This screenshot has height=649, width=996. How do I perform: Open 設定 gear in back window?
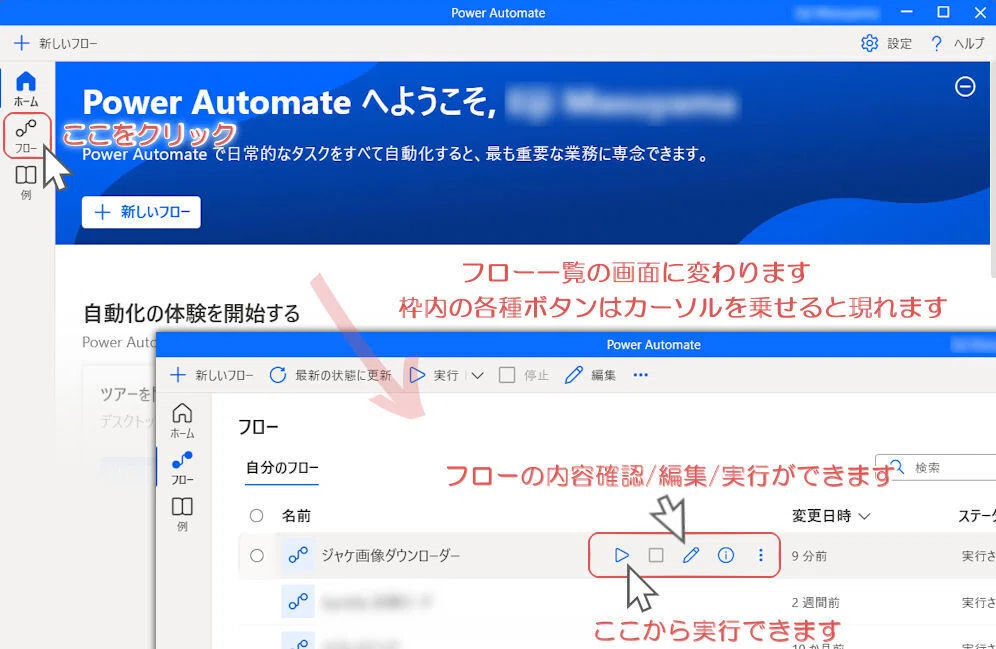[x=886, y=43]
